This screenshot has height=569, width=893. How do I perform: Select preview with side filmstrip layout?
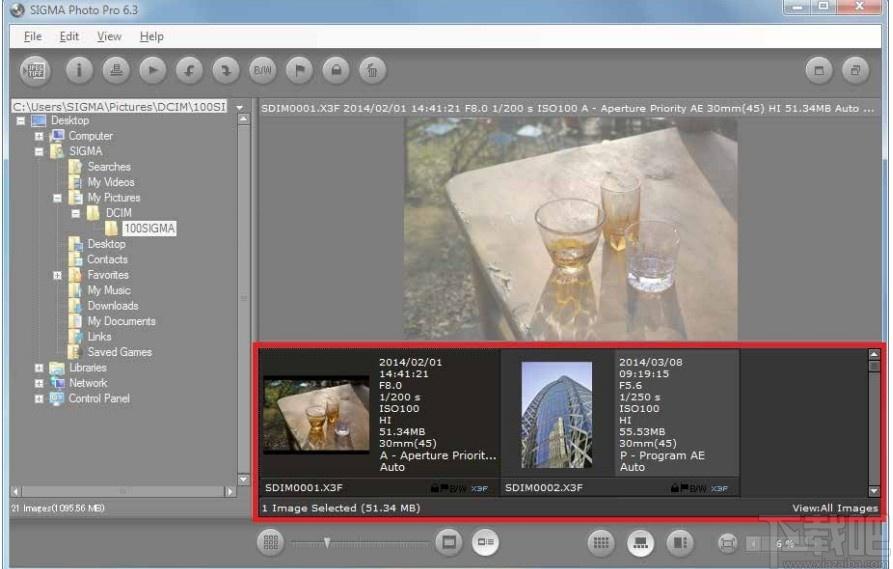680,543
